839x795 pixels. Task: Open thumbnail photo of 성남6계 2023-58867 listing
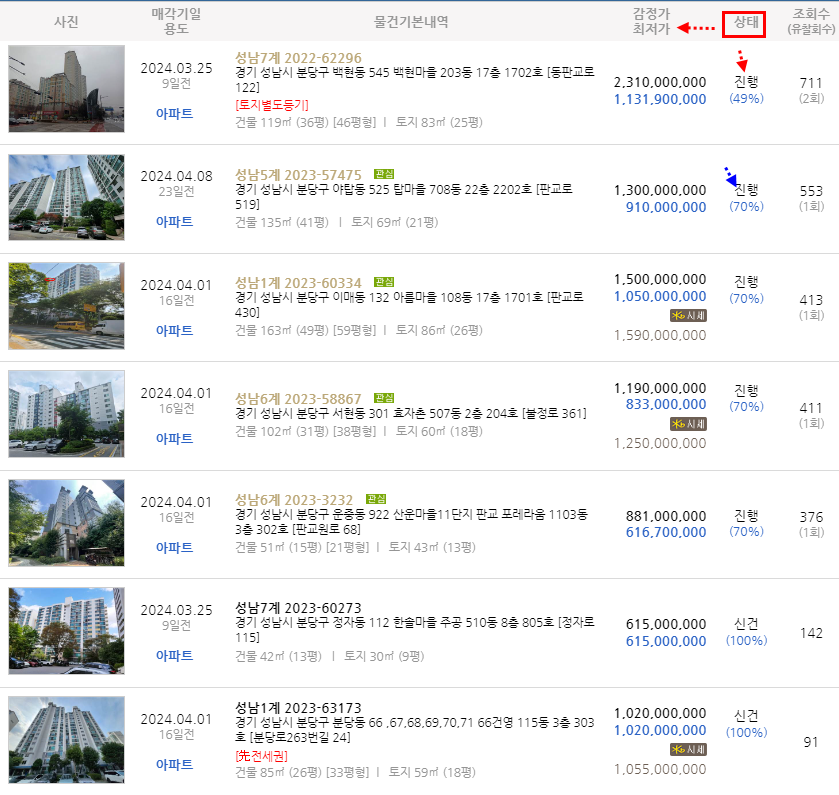click(66, 414)
